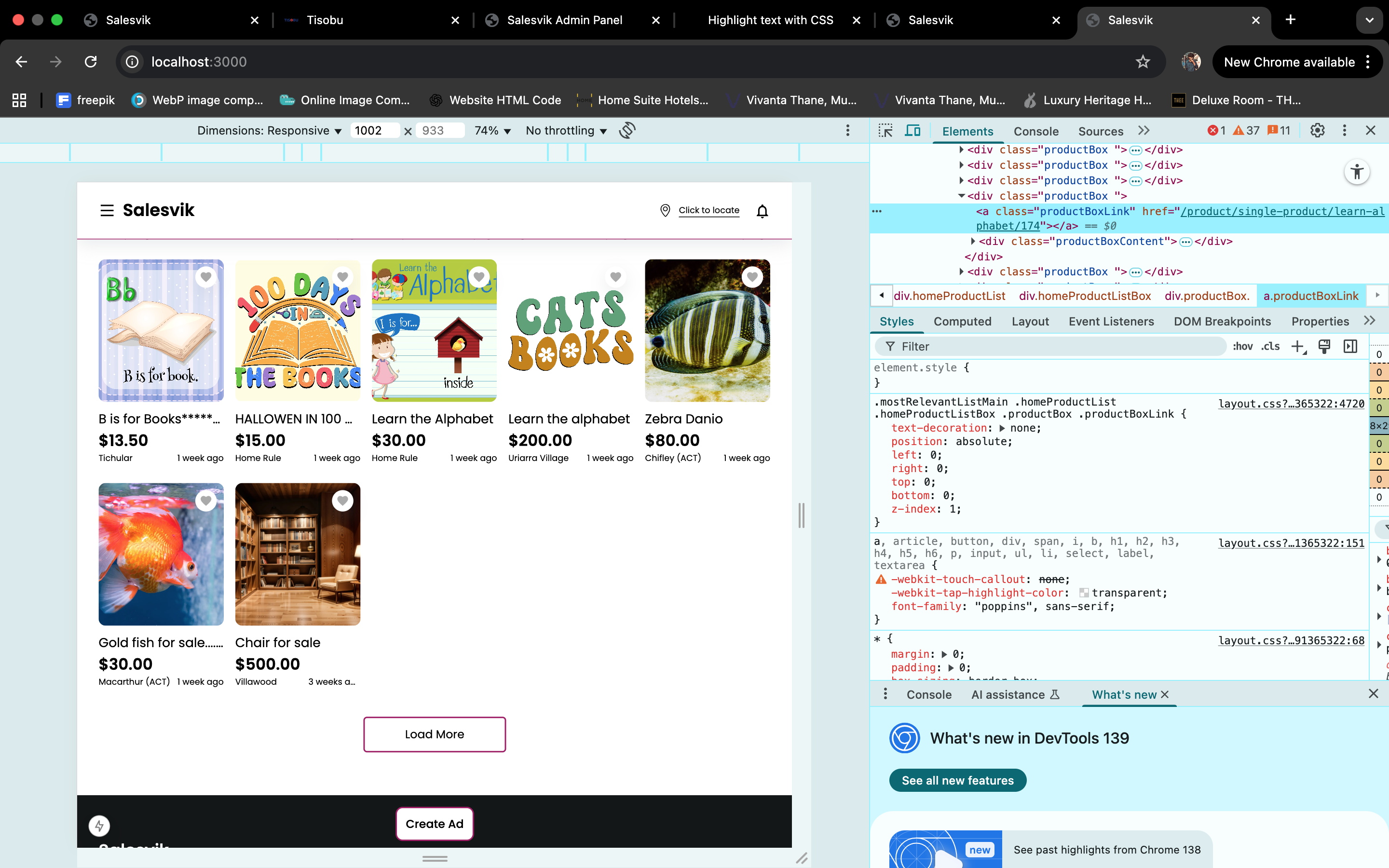Favorite the Zebra Danio product heart
Viewport: 1389px width, 868px height.
751,277
